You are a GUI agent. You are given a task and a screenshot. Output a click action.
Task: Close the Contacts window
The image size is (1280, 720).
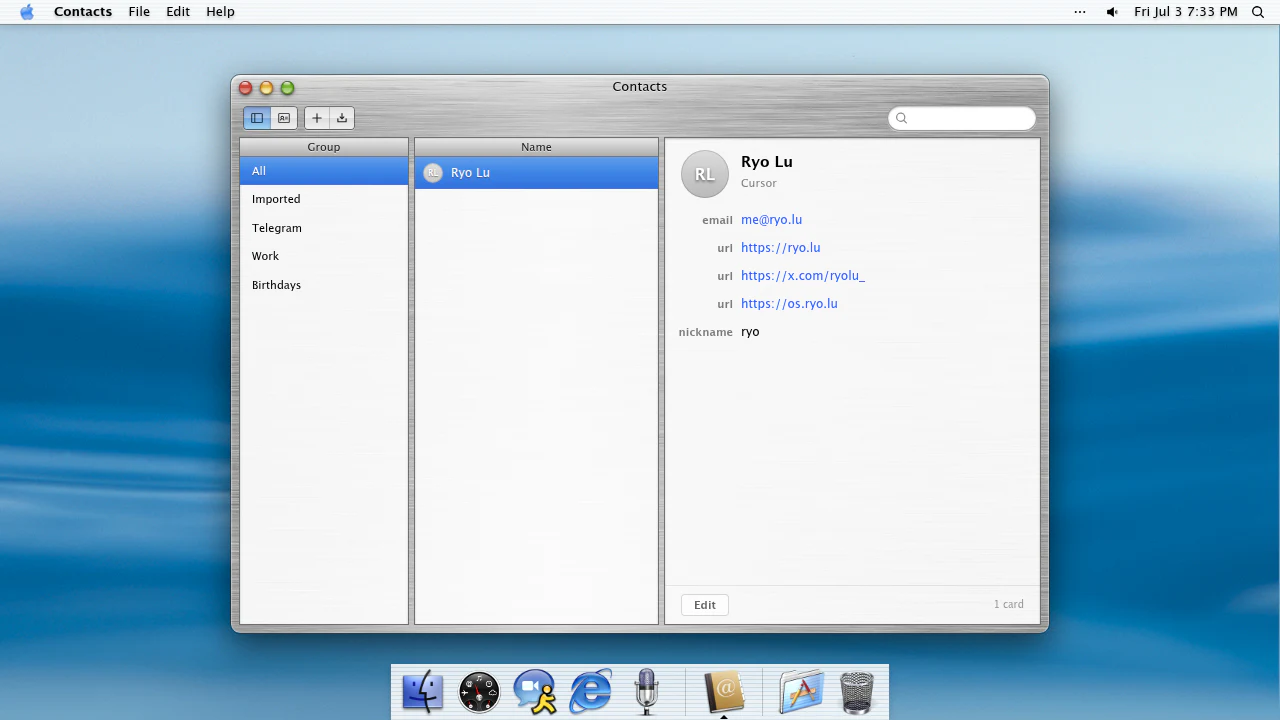245,88
